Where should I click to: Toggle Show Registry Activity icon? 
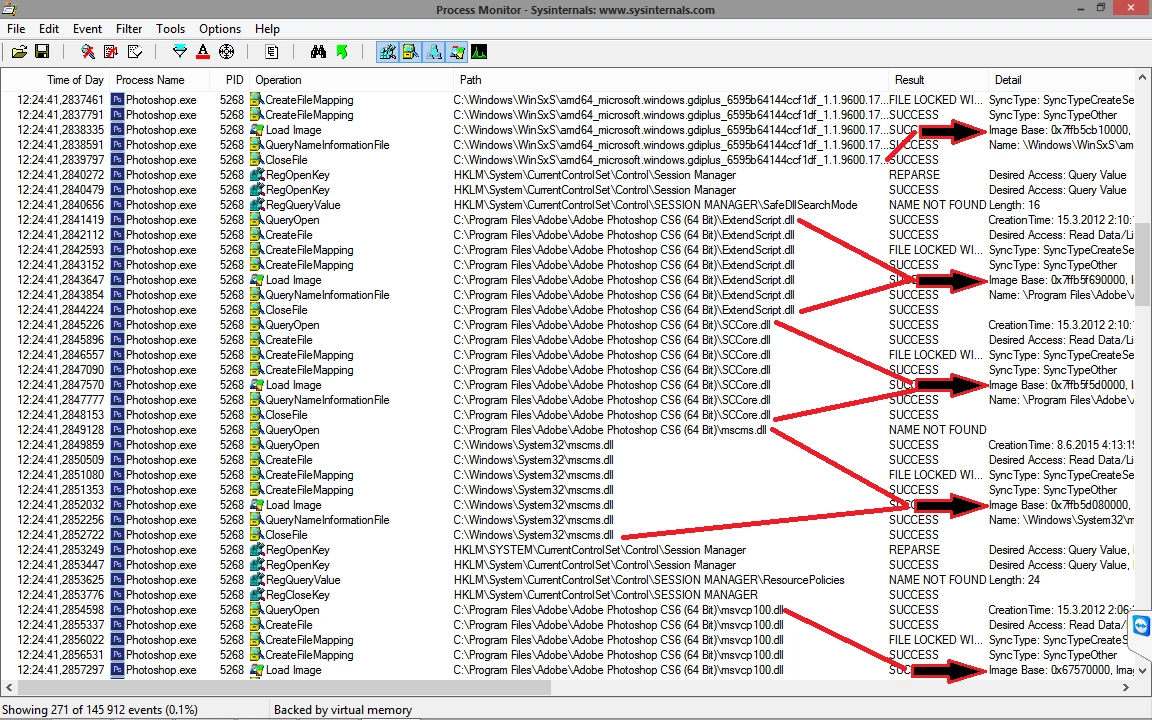coord(387,51)
